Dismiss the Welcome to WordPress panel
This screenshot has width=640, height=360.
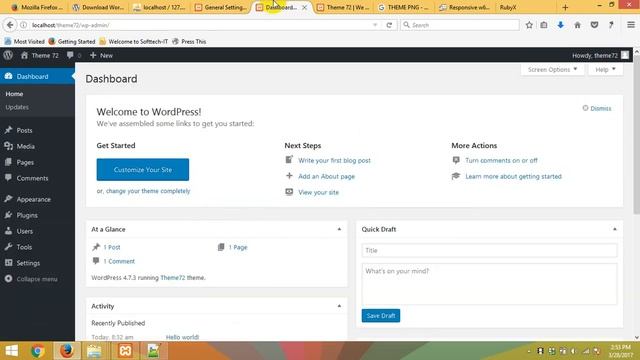pyautogui.click(x=597, y=108)
